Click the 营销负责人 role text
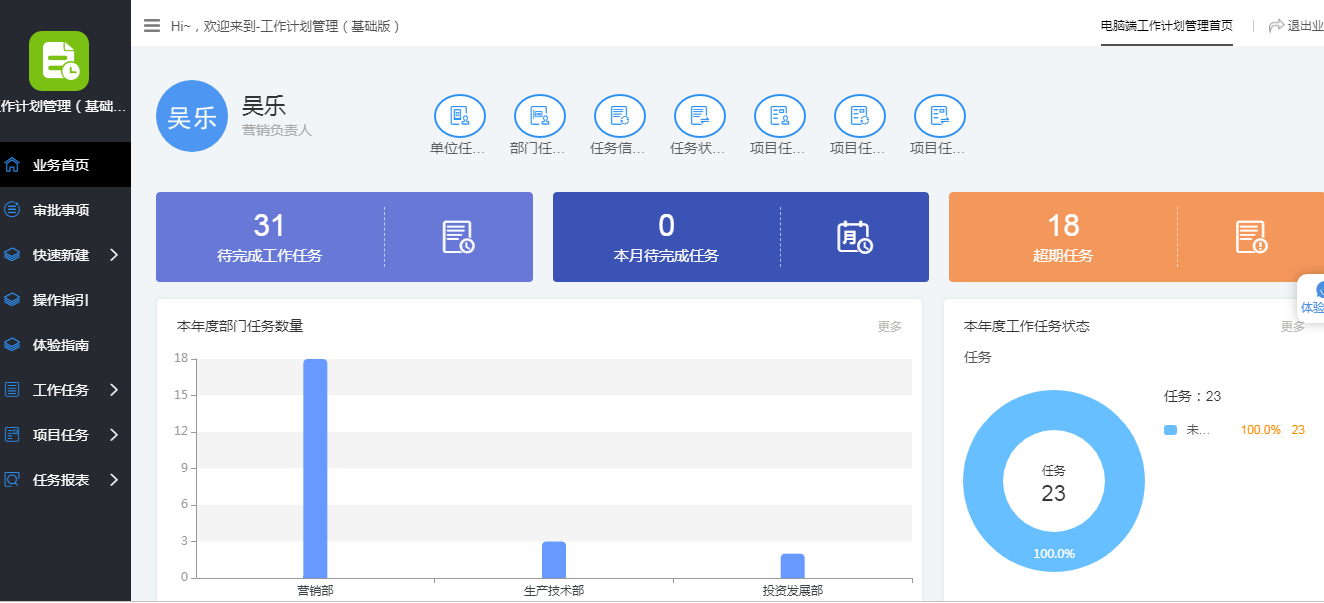Viewport: 1324px width, 603px height. pos(277,130)
